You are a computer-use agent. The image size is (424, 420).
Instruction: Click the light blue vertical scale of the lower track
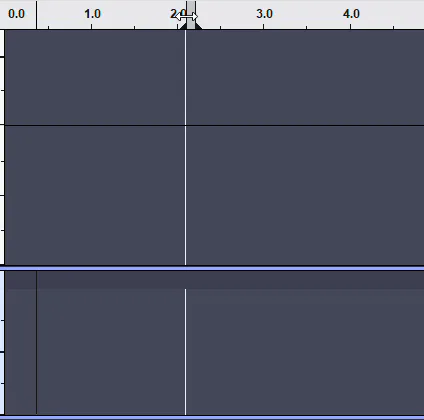tap(2, 343)
